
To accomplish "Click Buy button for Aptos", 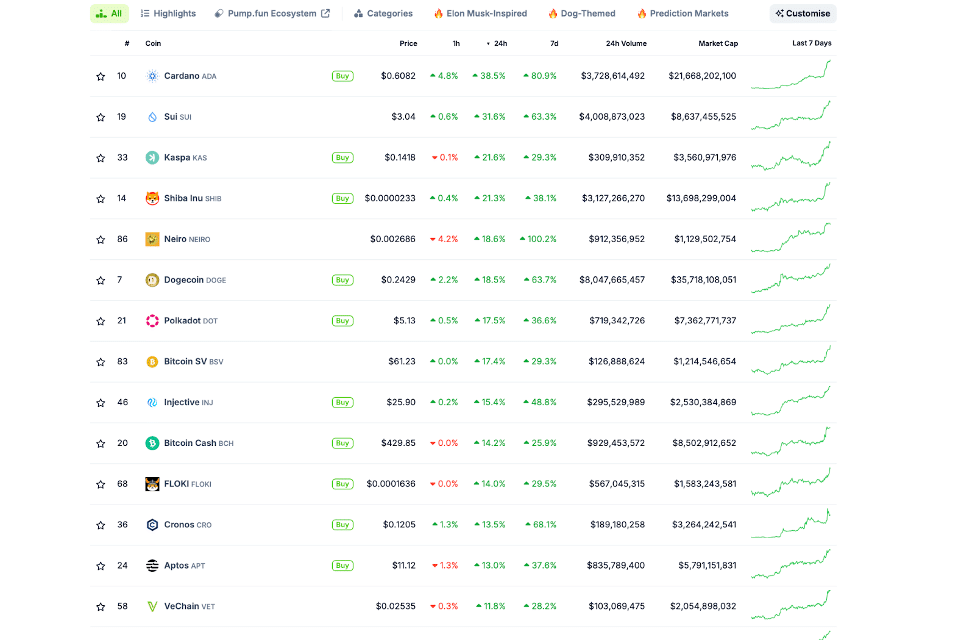I will 343,566.
